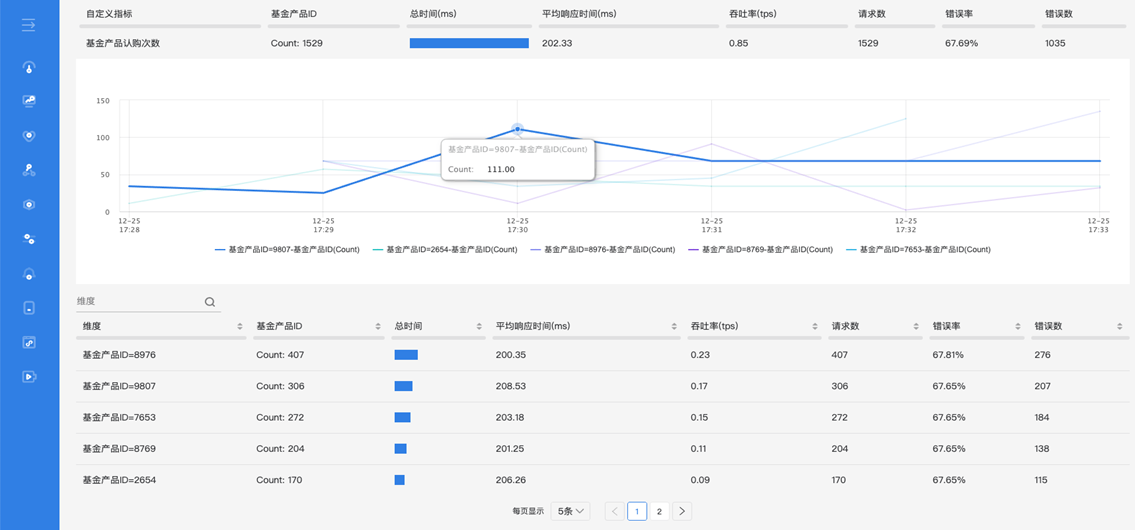This screenshot has width=1135, height=530.
Task: Click the 115 error count cell
Action: pos(1042,480)
